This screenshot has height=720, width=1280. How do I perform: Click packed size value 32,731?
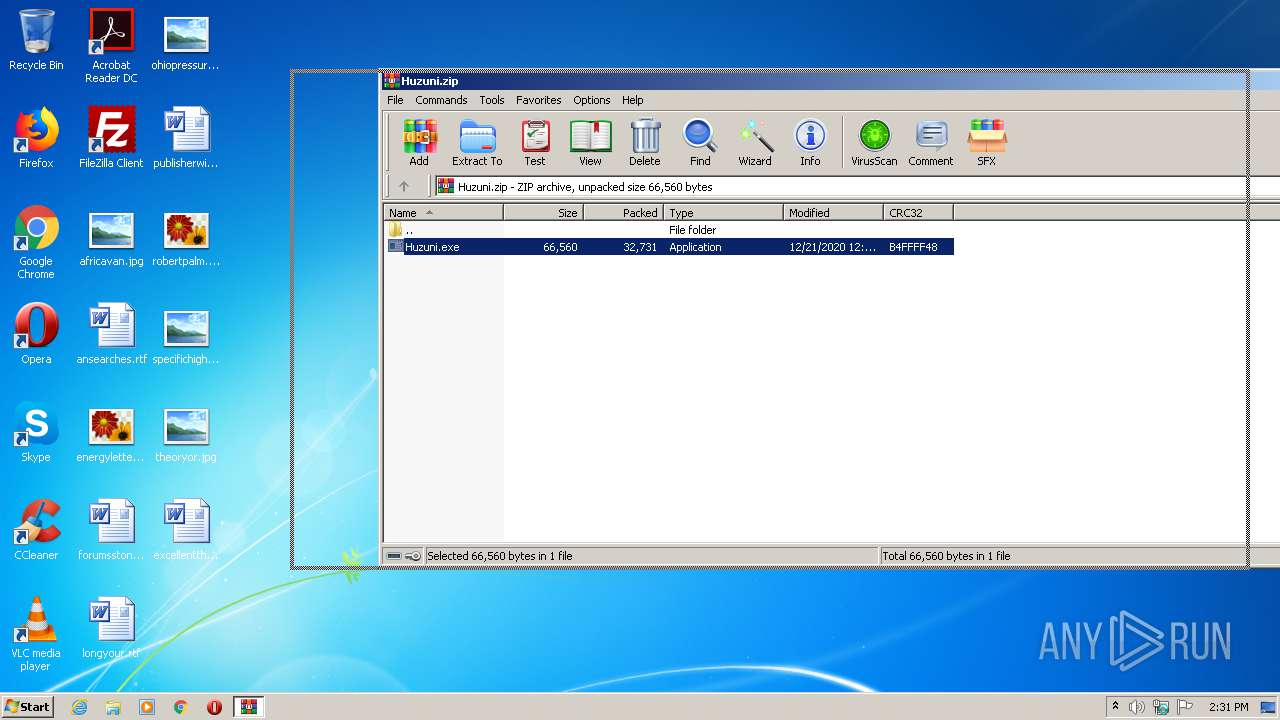coord(640,247)
